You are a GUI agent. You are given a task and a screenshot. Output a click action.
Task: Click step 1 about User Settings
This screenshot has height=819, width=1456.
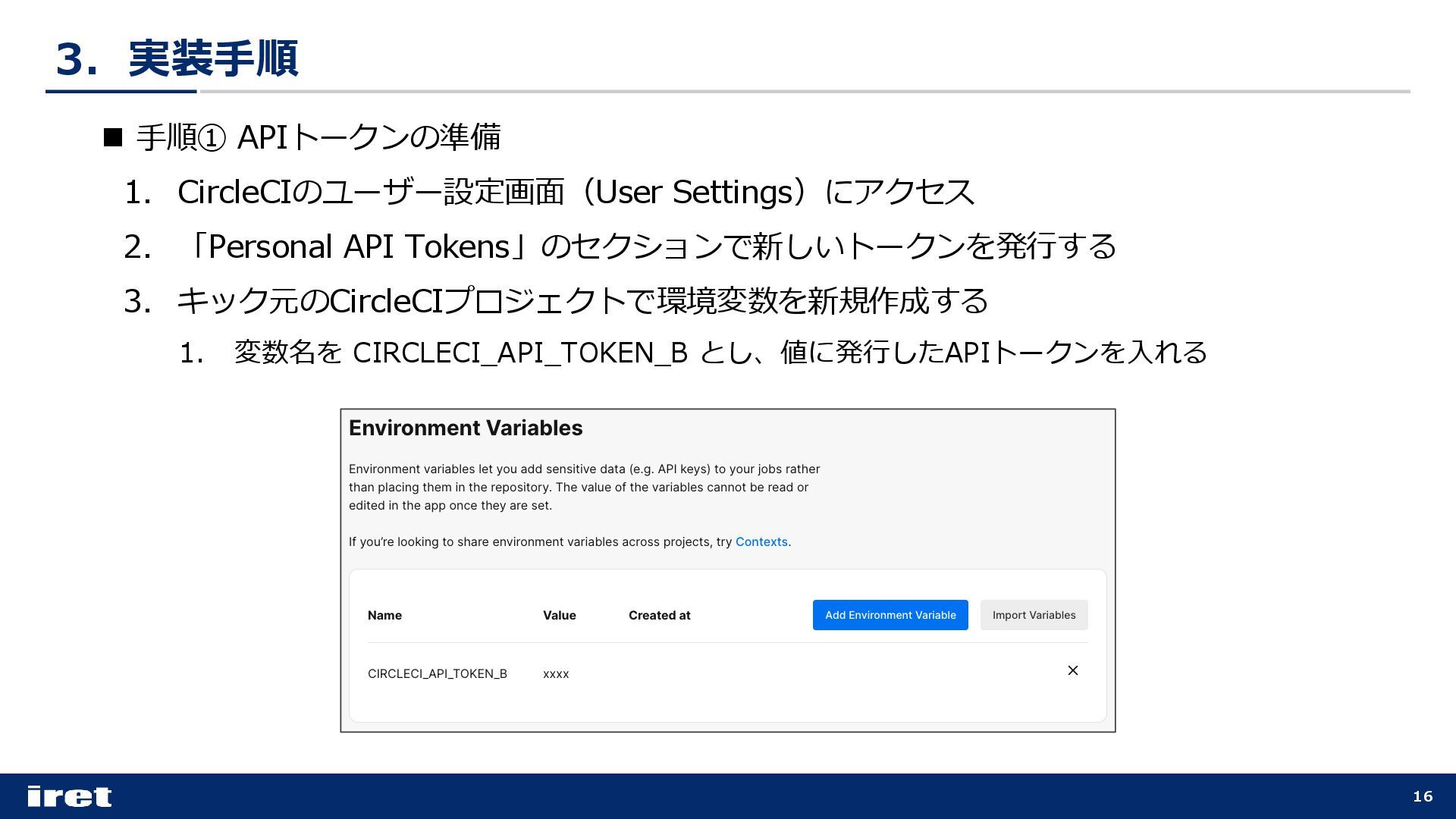point(575,193)
